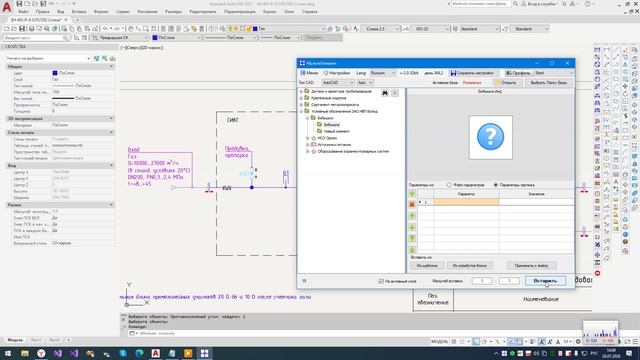The height and width of the screenshot is (360, 640).
Task: Click the move row down arrow icon
Action: click(412, 227)
